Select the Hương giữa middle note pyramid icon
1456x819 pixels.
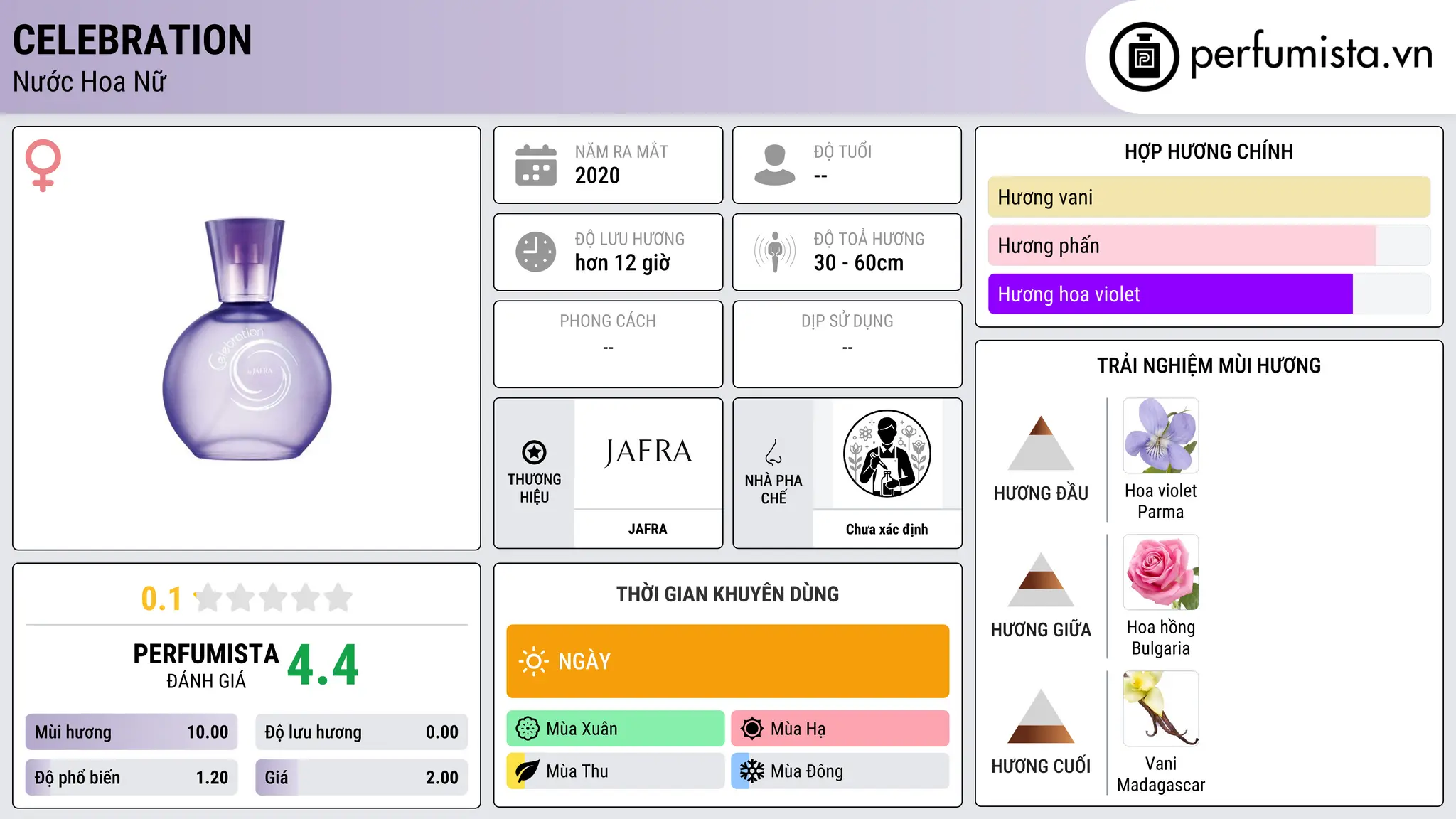1041,579
